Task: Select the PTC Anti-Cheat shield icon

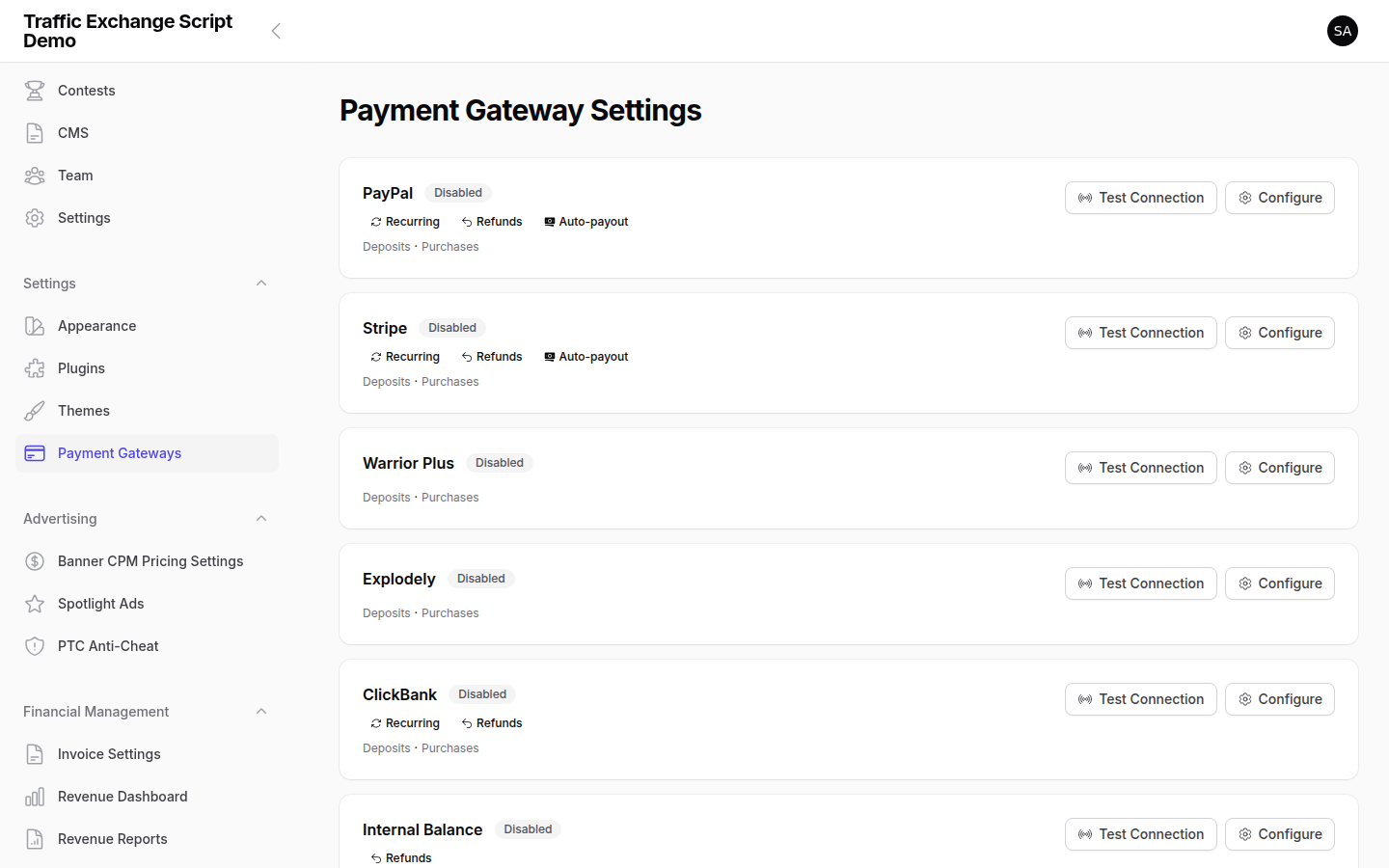Action: pos(35,645)
